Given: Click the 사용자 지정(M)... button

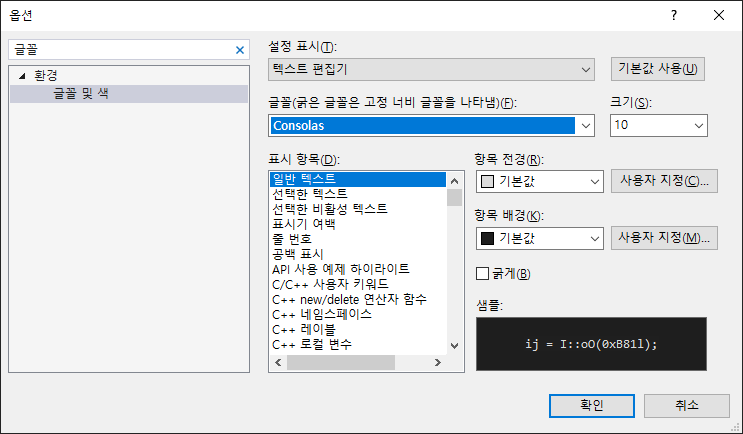Looking at the screenshot, I should [x=664, y=238].
